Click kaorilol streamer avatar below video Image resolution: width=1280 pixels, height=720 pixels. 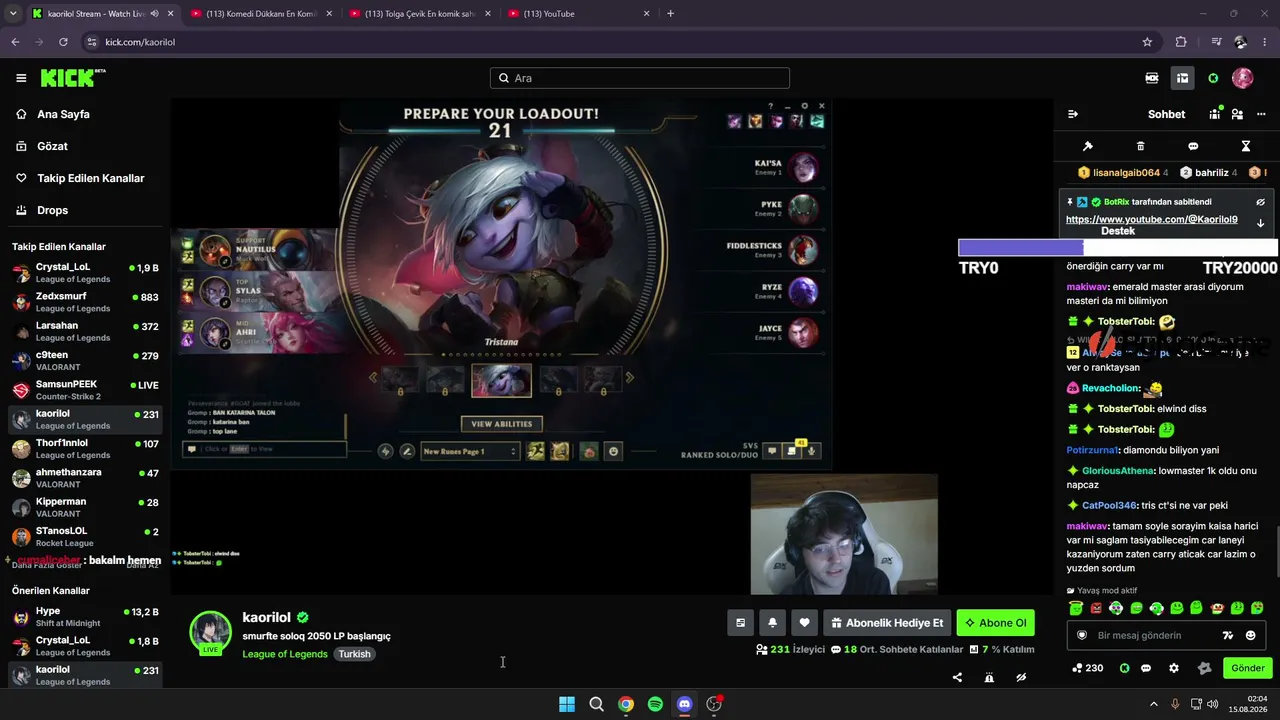tap(211, 632)
